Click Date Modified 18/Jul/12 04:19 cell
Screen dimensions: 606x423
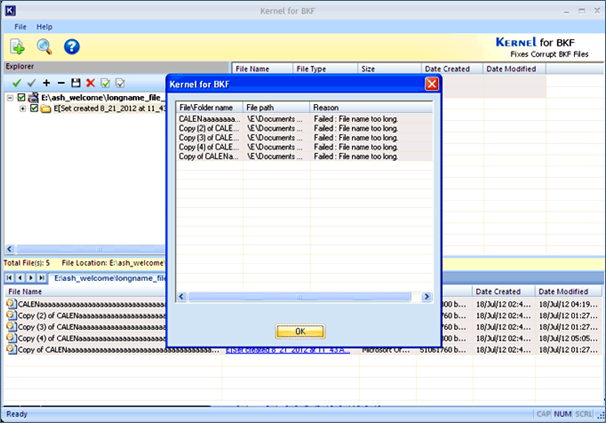click(568, 304)
